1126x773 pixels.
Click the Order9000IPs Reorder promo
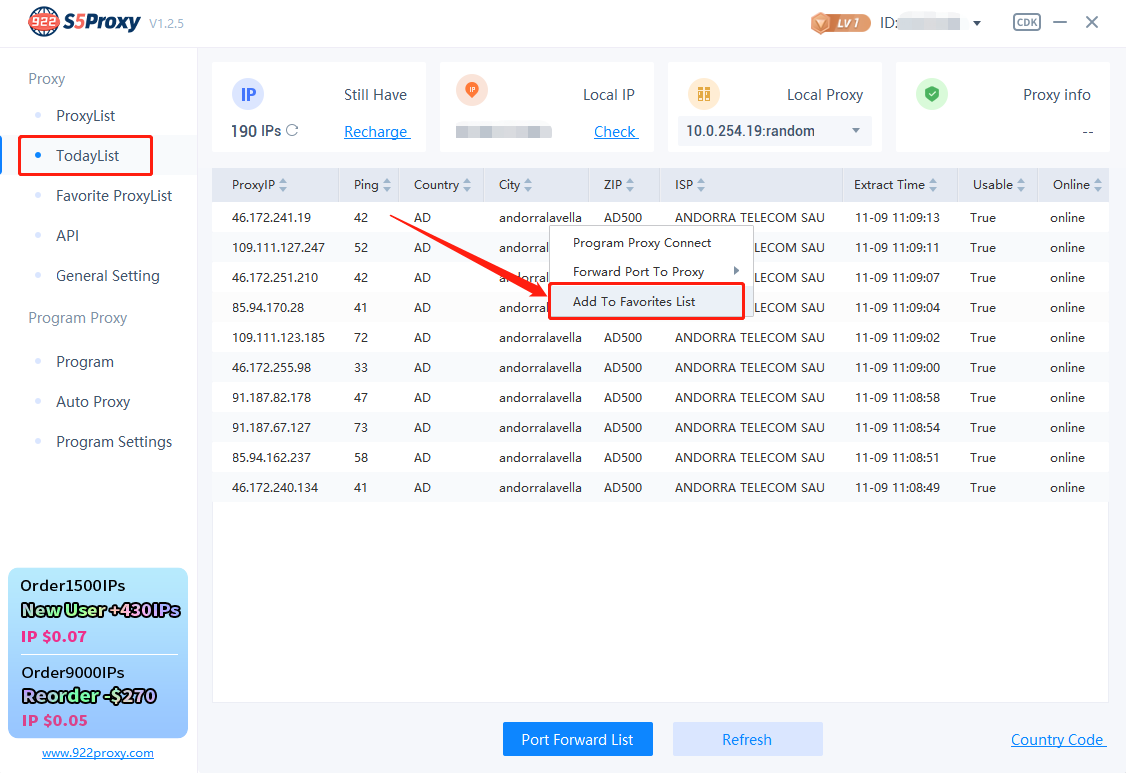click(x=98, y=696)
